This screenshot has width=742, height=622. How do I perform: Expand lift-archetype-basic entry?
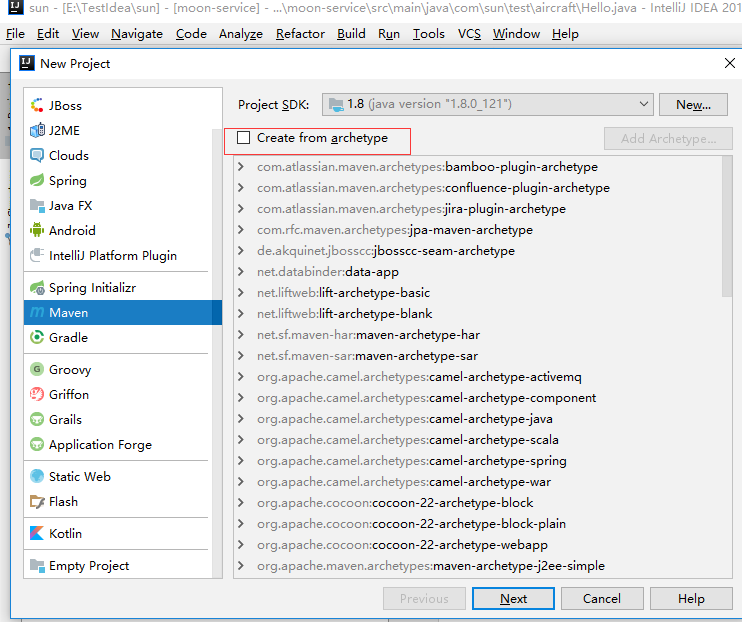pos(241,293)
